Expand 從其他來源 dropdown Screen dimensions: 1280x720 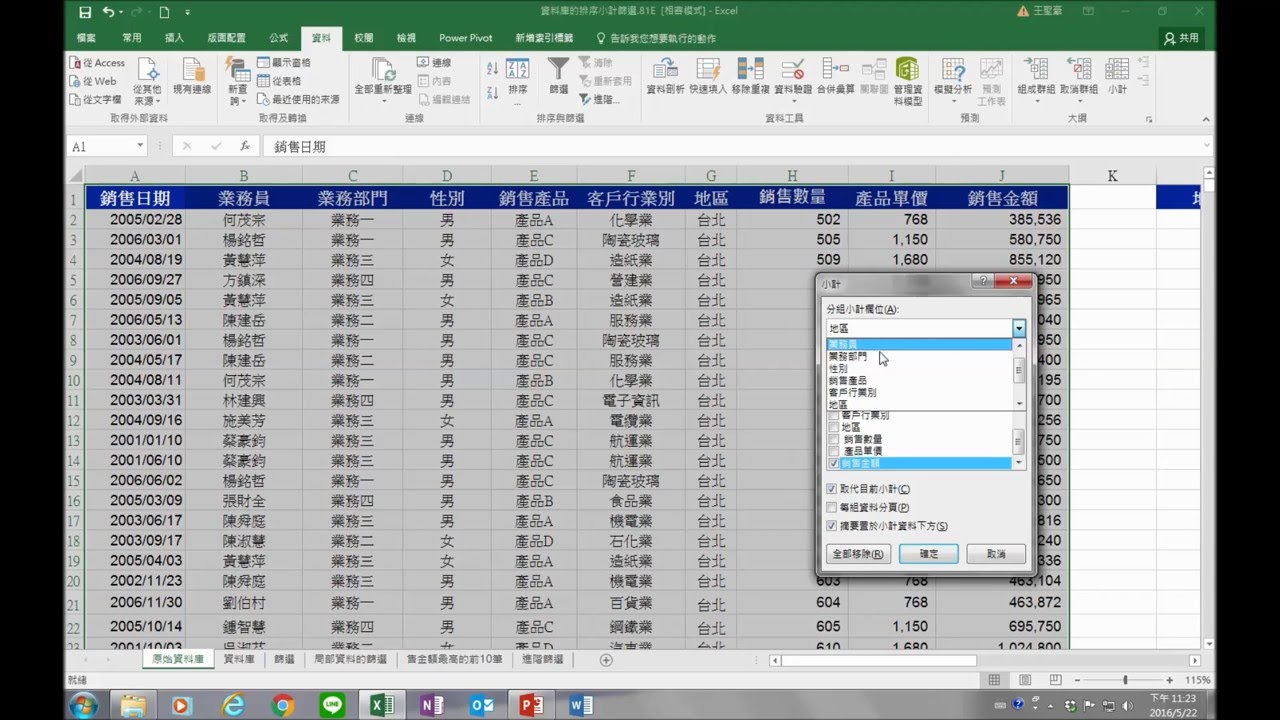coord(147,82)
